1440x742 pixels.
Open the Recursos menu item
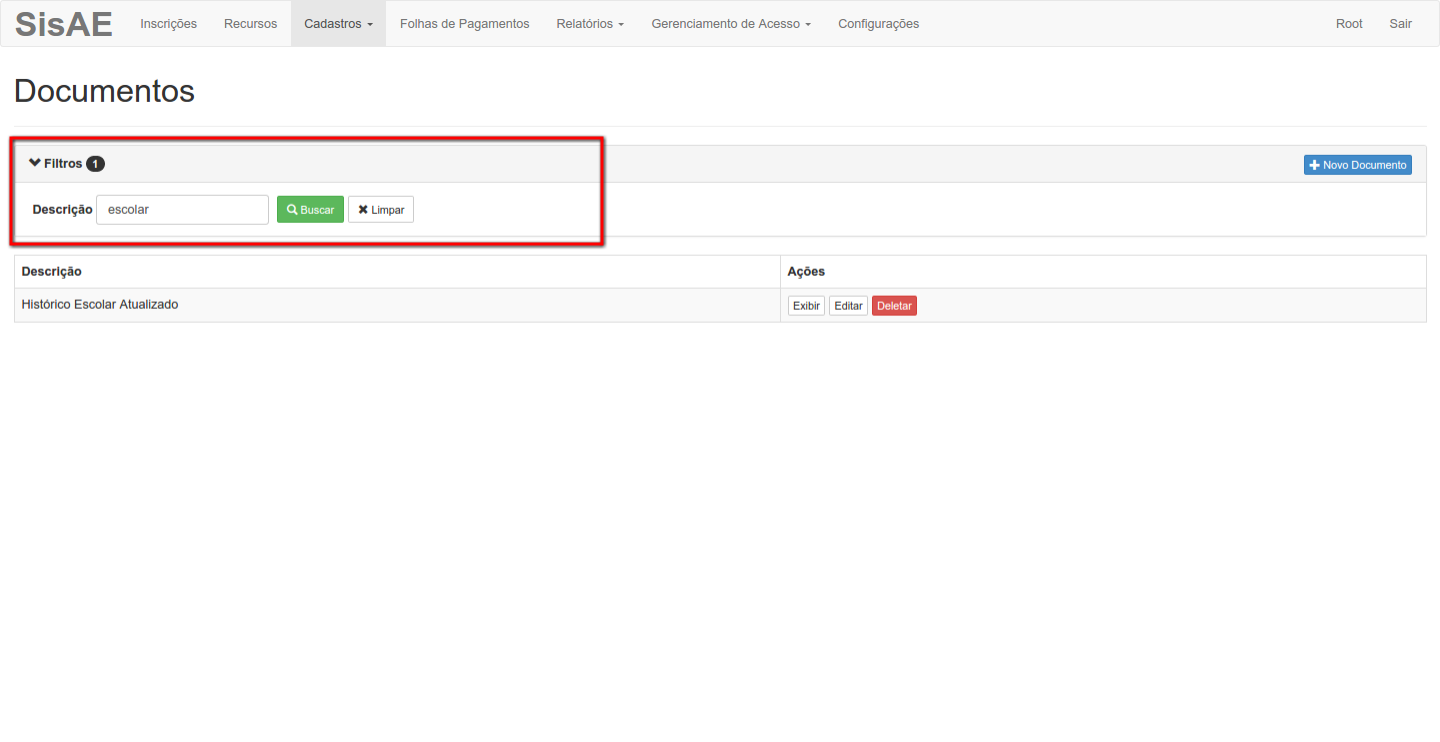coord(250,23)
